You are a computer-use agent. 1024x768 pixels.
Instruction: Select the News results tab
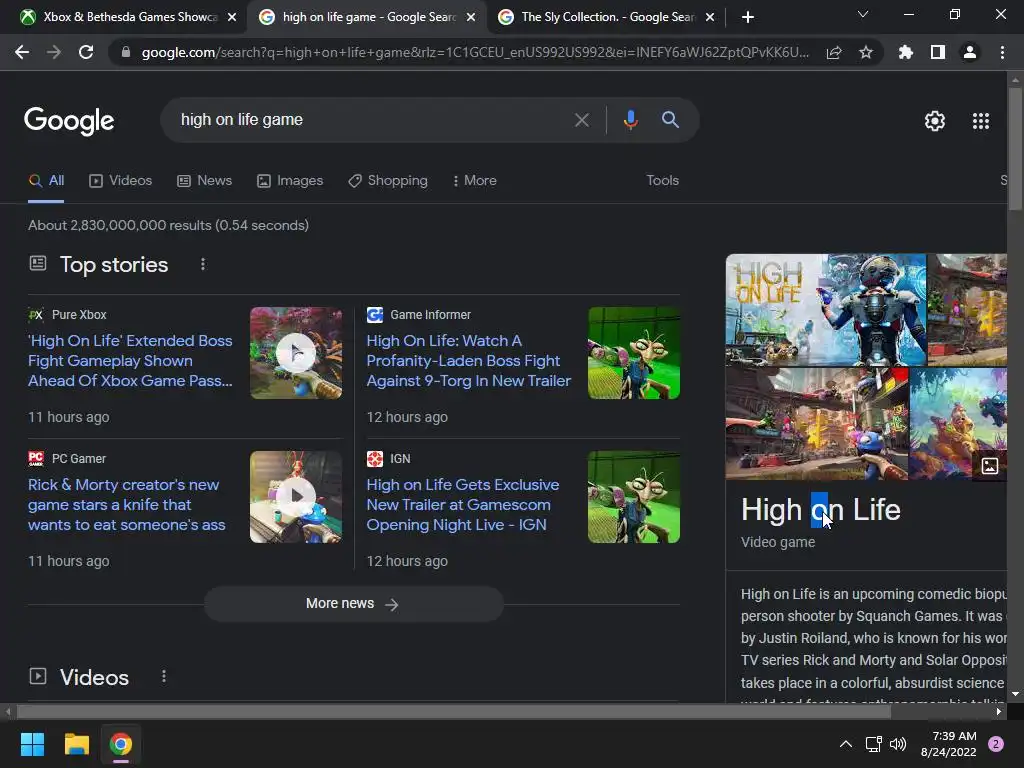204,180
